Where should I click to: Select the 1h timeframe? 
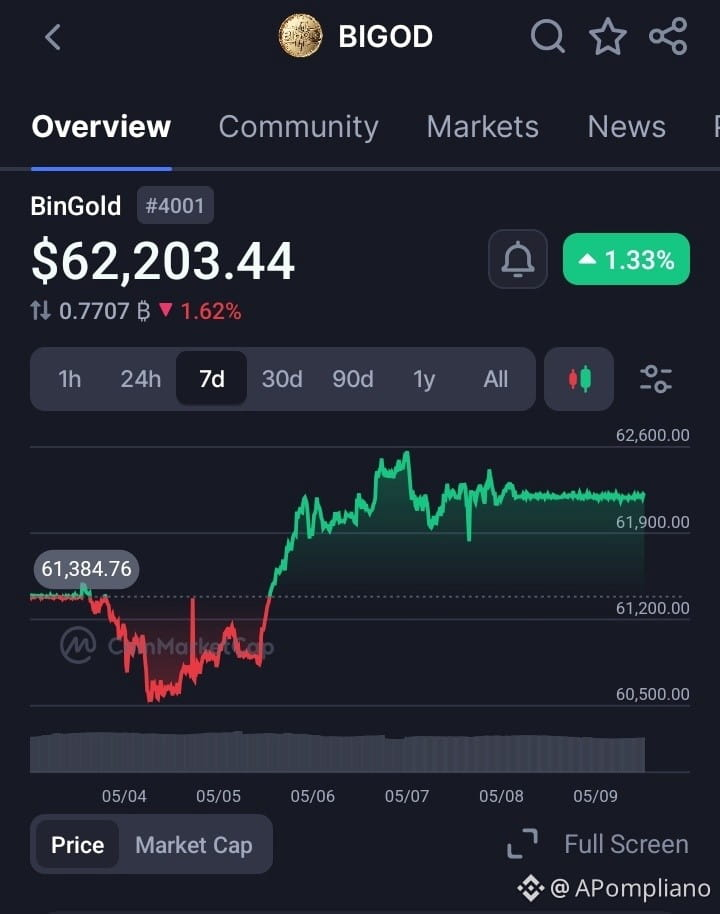69,379
